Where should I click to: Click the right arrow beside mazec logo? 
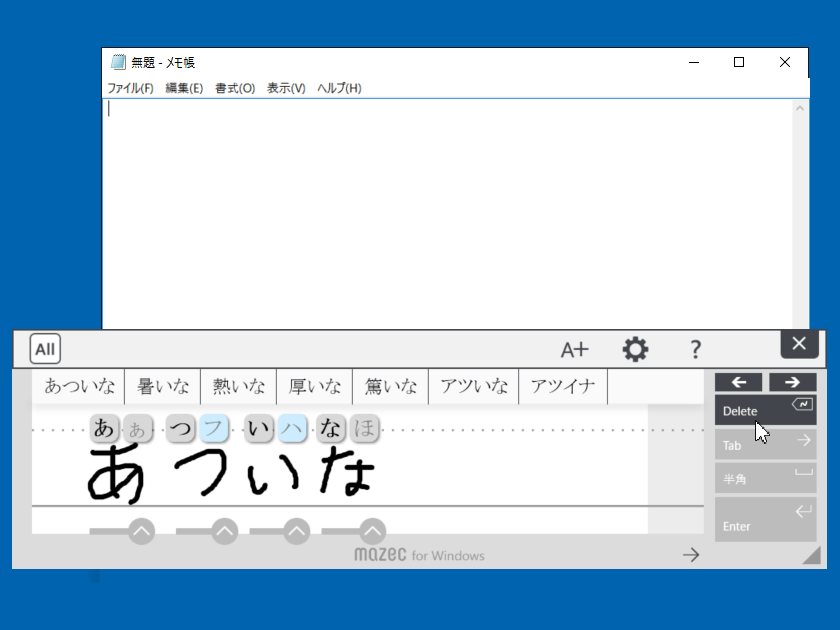click(x=691, y=554)
